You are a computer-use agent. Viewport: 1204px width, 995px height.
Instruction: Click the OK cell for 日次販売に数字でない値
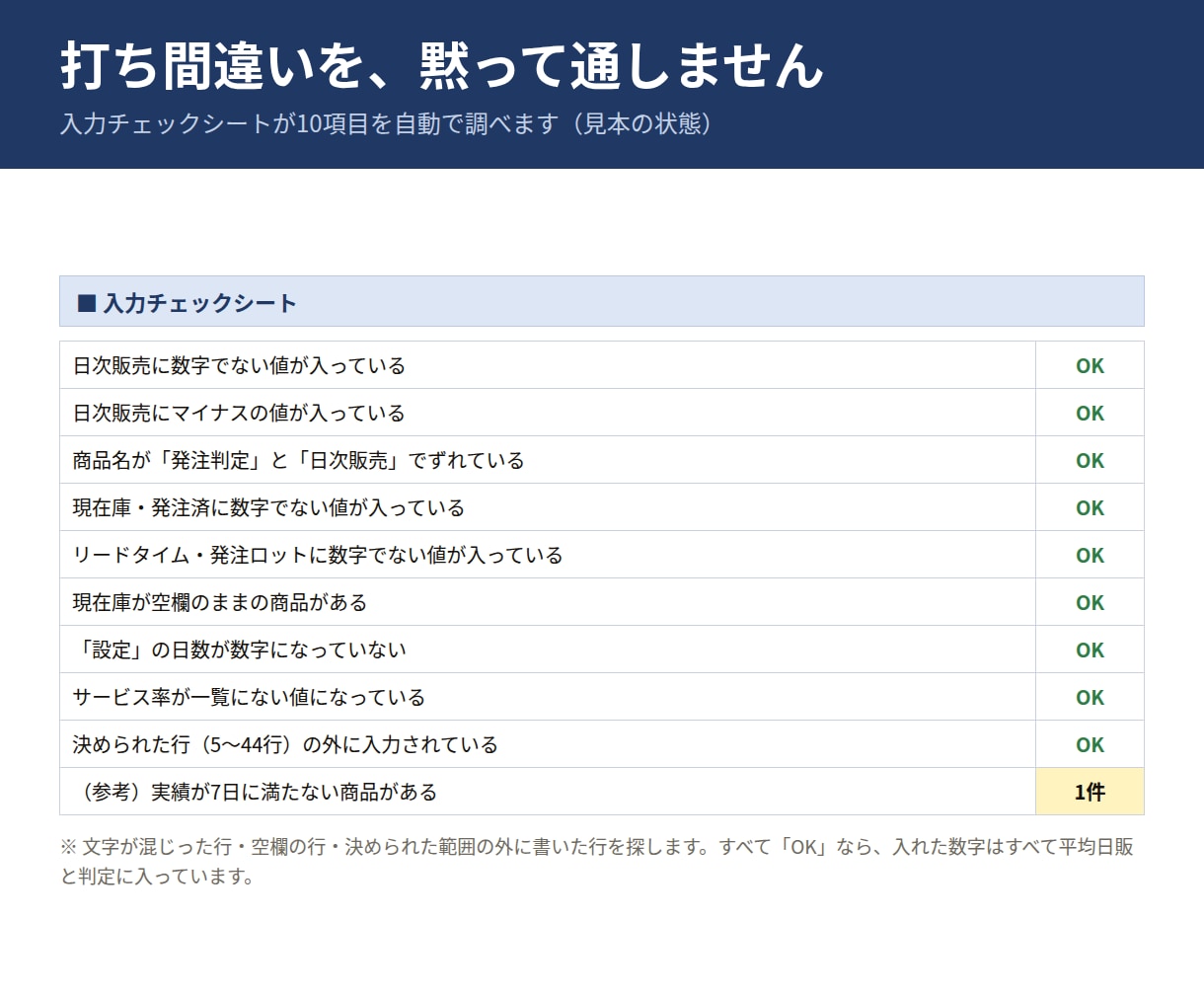[1090, 365]
